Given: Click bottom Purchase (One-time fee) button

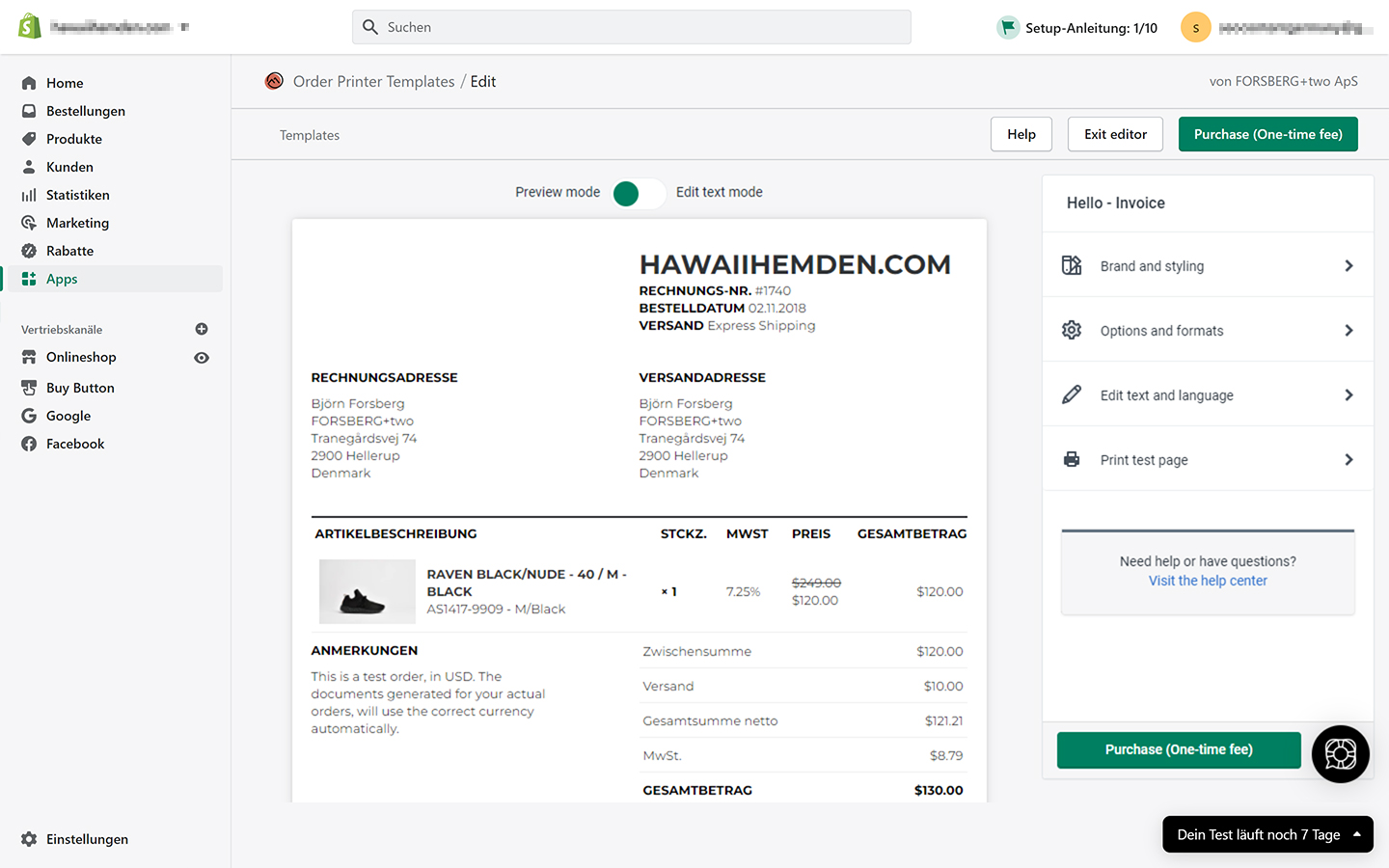Looking at the screenshot, I should point(1179,749).
